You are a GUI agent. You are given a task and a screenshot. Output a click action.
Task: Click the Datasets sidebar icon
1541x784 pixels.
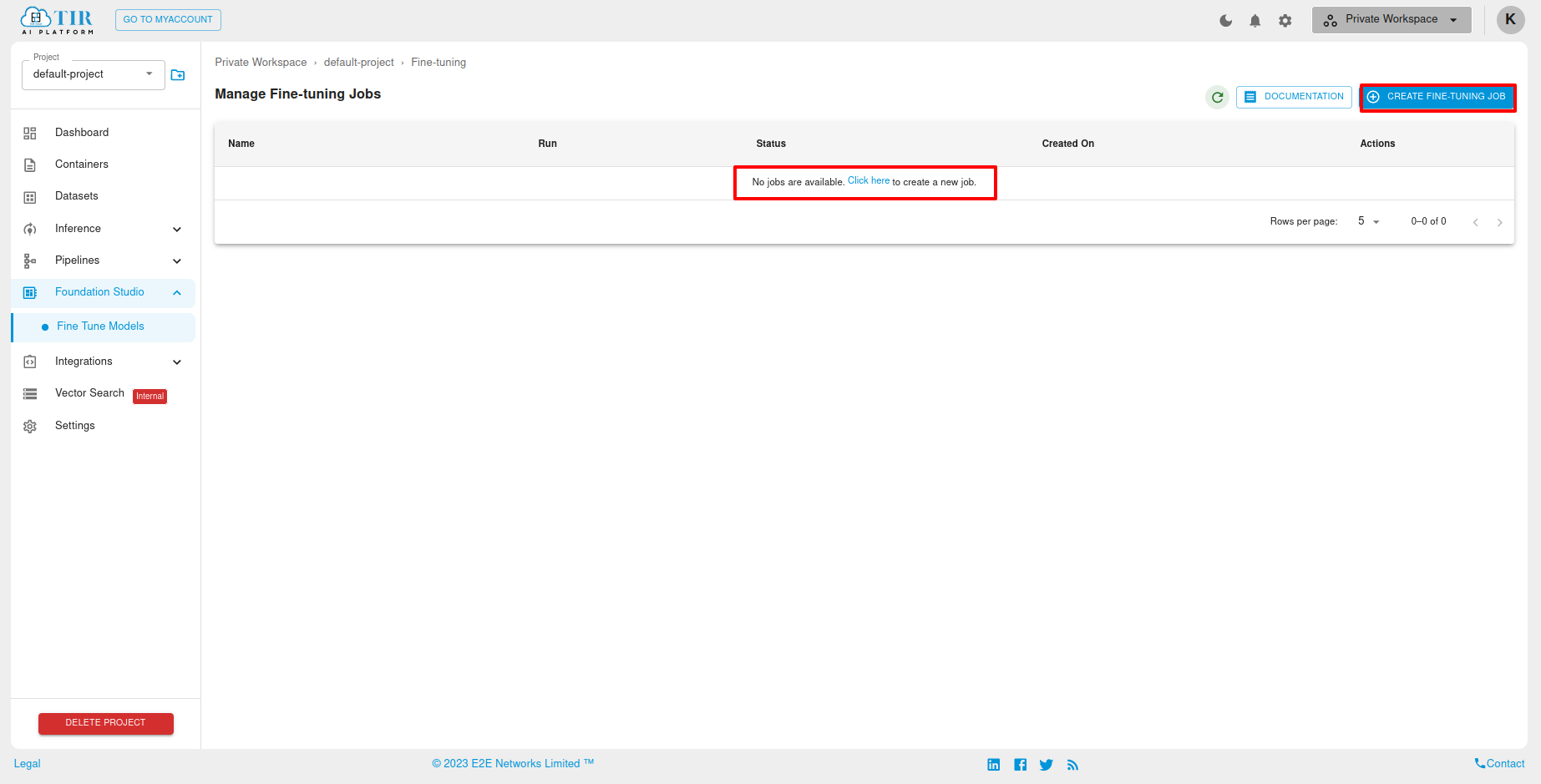coord(30,197)
